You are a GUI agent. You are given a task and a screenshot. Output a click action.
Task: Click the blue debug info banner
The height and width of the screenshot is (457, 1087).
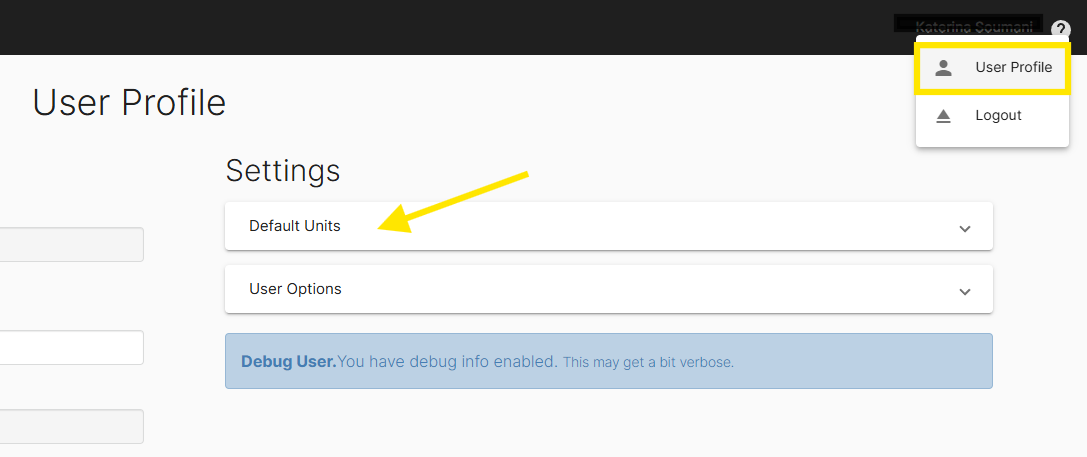click(860, 361)
